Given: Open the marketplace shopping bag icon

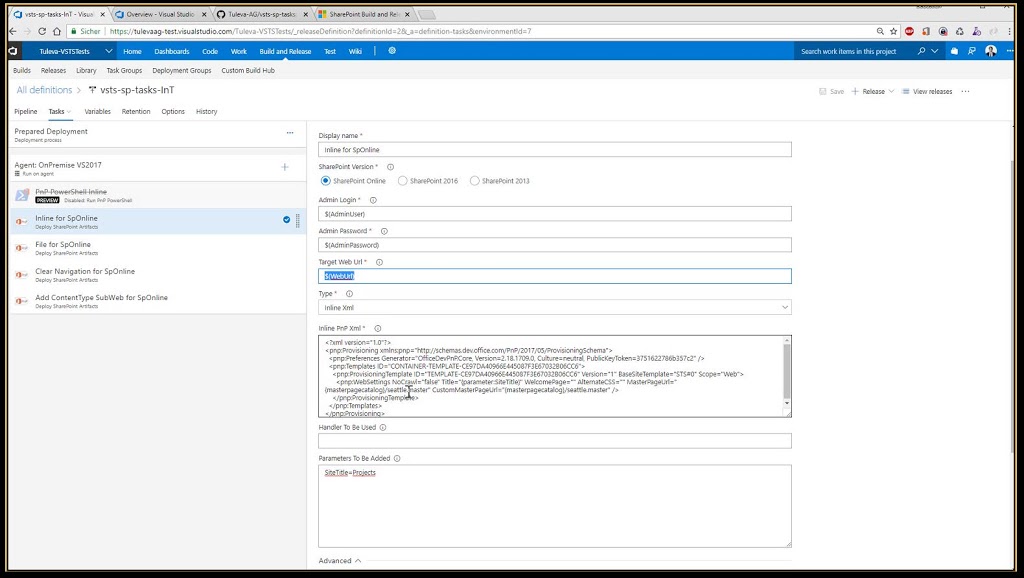Looking at the screenshot, I should click(x=954, y=51).
